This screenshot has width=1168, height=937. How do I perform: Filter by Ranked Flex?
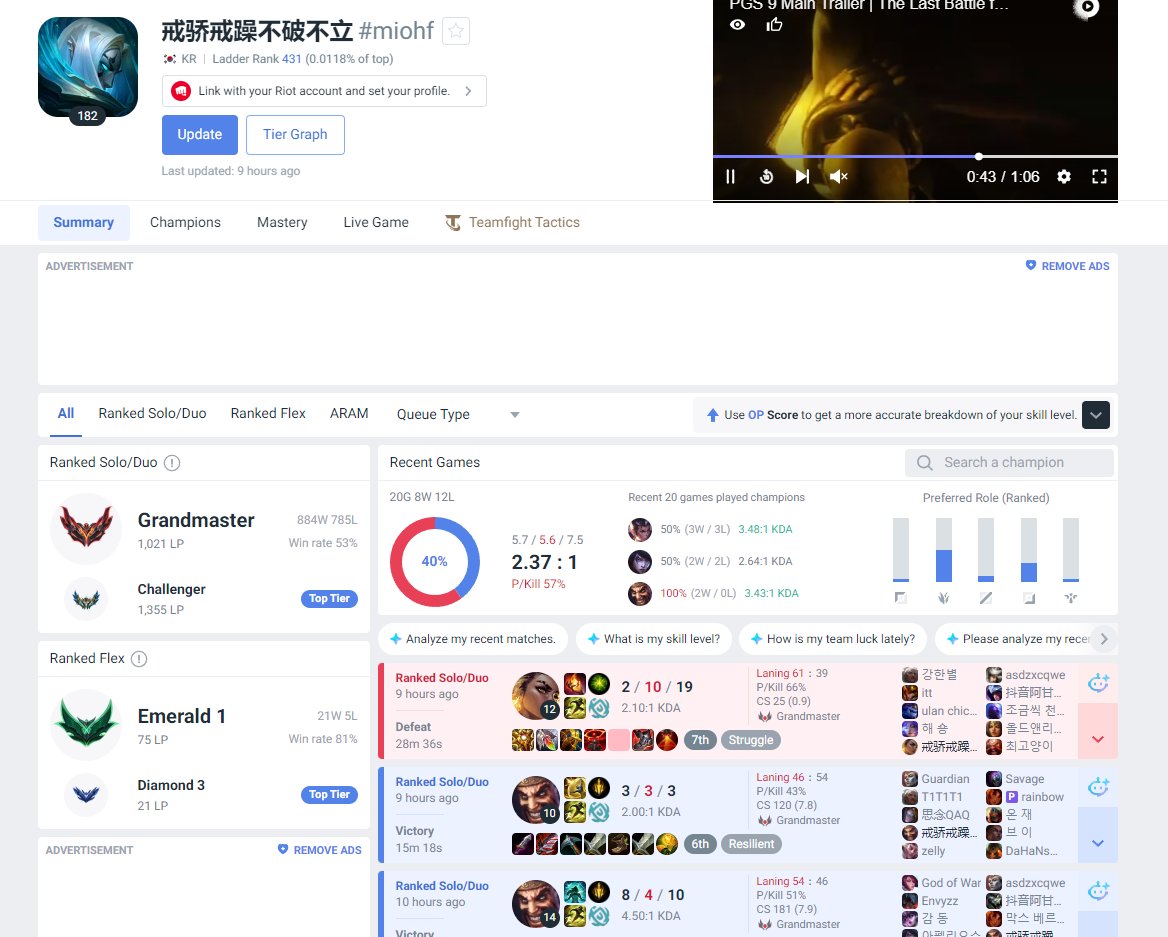pos(268,413)
